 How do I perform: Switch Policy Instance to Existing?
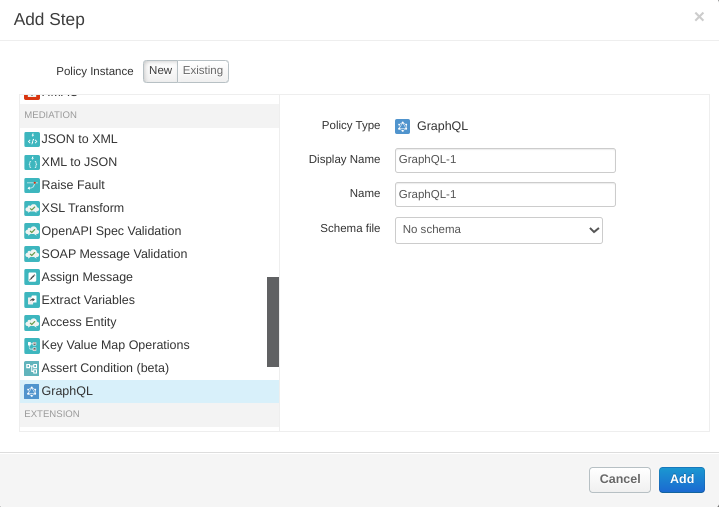[x=203, y=71]
